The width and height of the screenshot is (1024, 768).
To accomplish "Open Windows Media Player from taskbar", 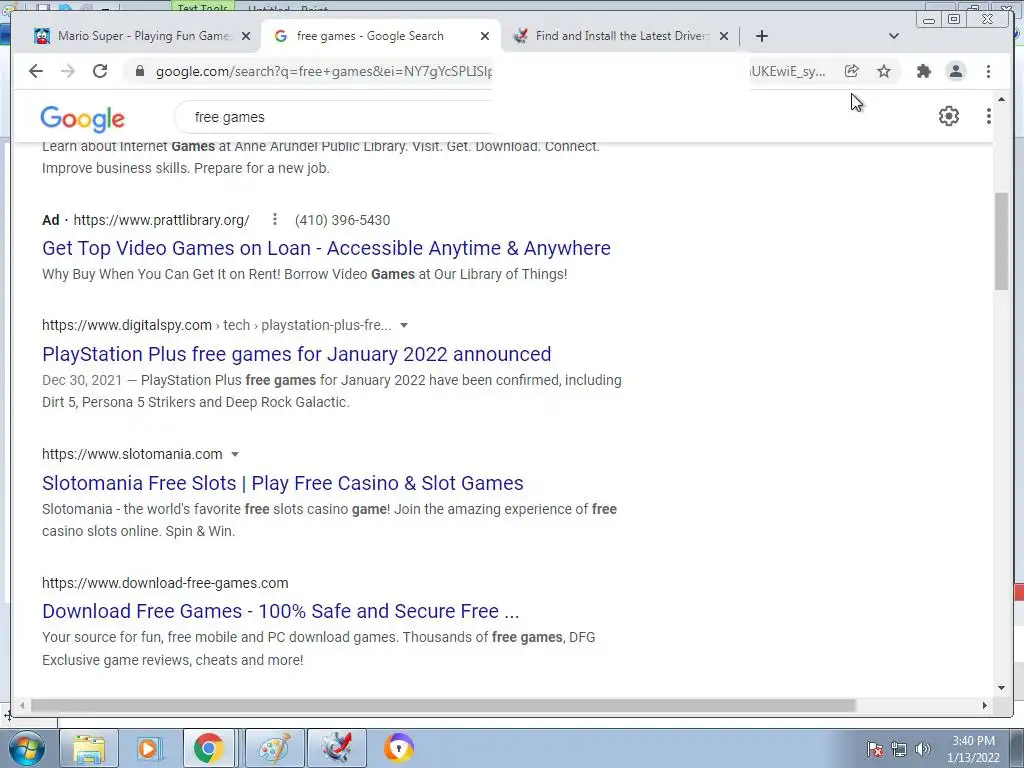I will tap(148, 748).
